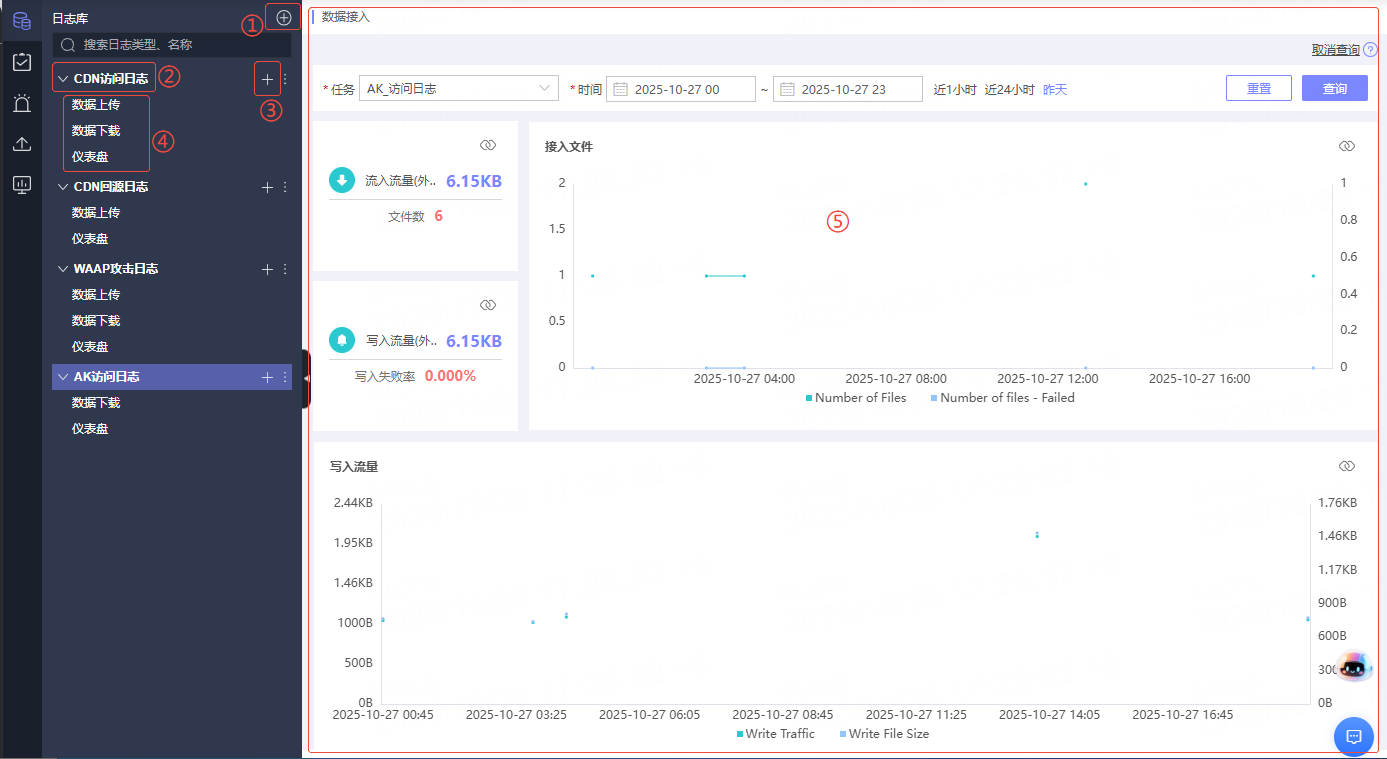Click the link icon on 接入文件 chart
This screenshot has width=1387, height=759.
coord(1346,146)
